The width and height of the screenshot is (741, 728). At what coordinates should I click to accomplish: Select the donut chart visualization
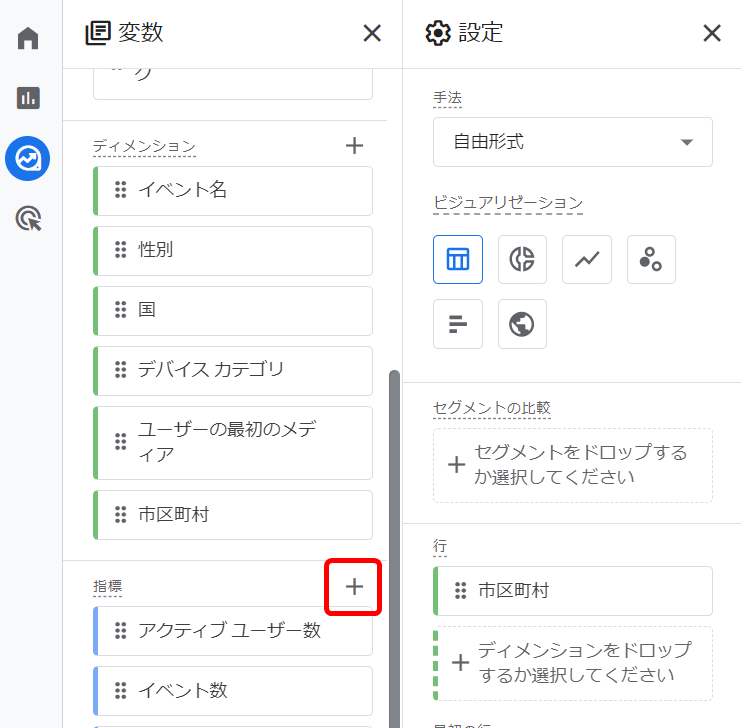tap(522, 260)
